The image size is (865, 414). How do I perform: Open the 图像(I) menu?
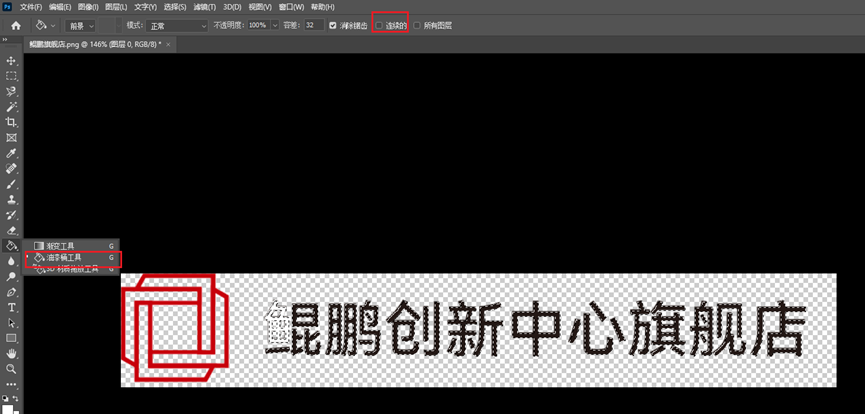[88, 7]
